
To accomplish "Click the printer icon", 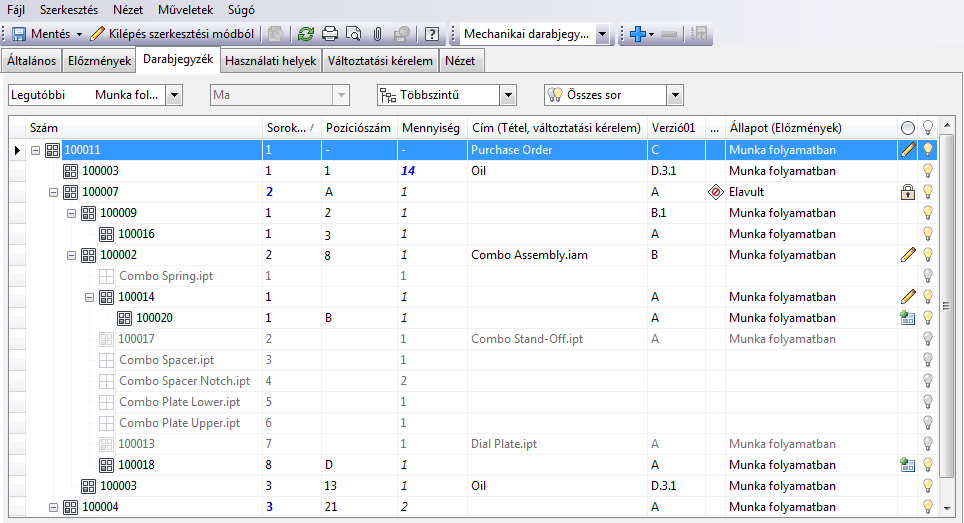I will pos(330,34).
